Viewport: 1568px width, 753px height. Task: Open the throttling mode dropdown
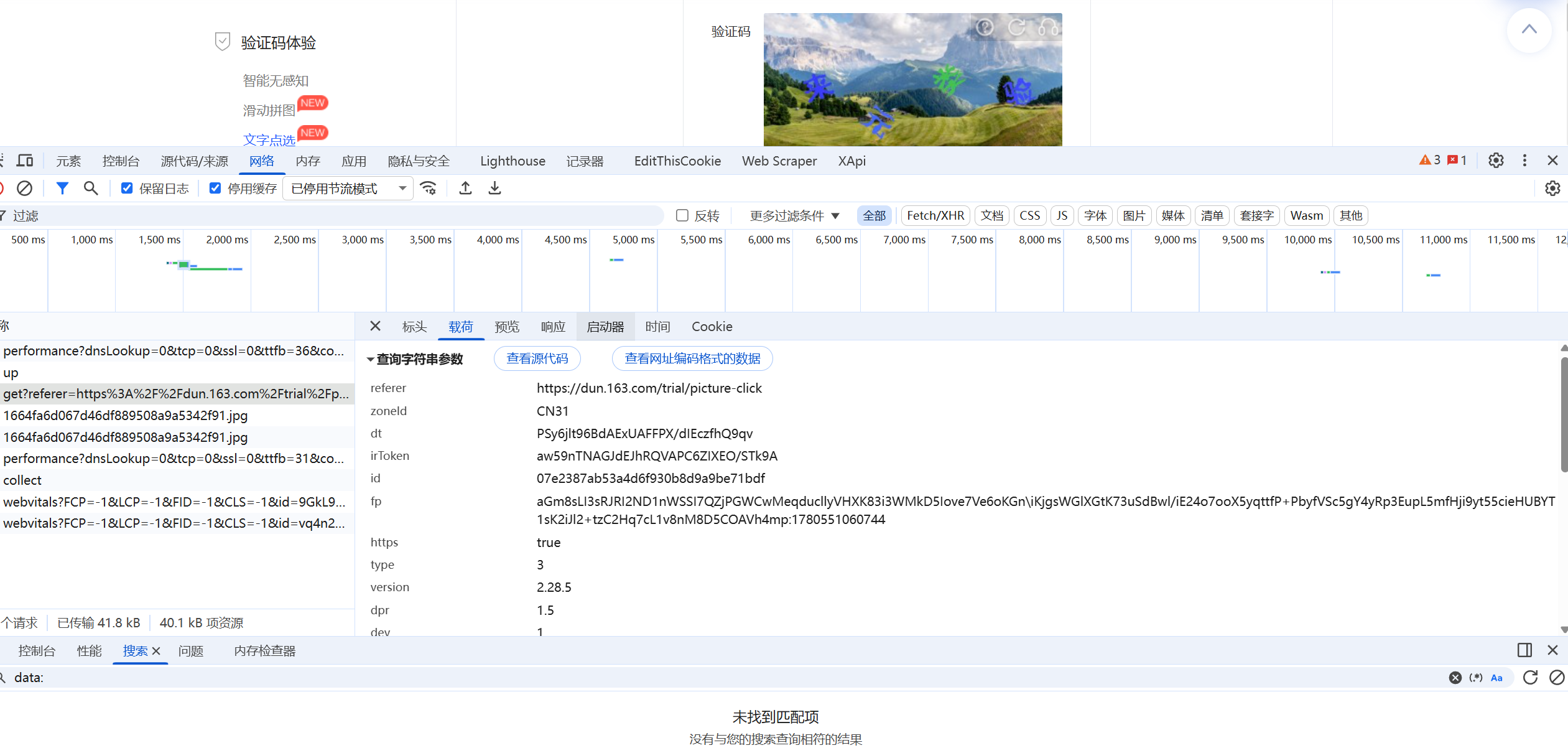pos(348,189)
